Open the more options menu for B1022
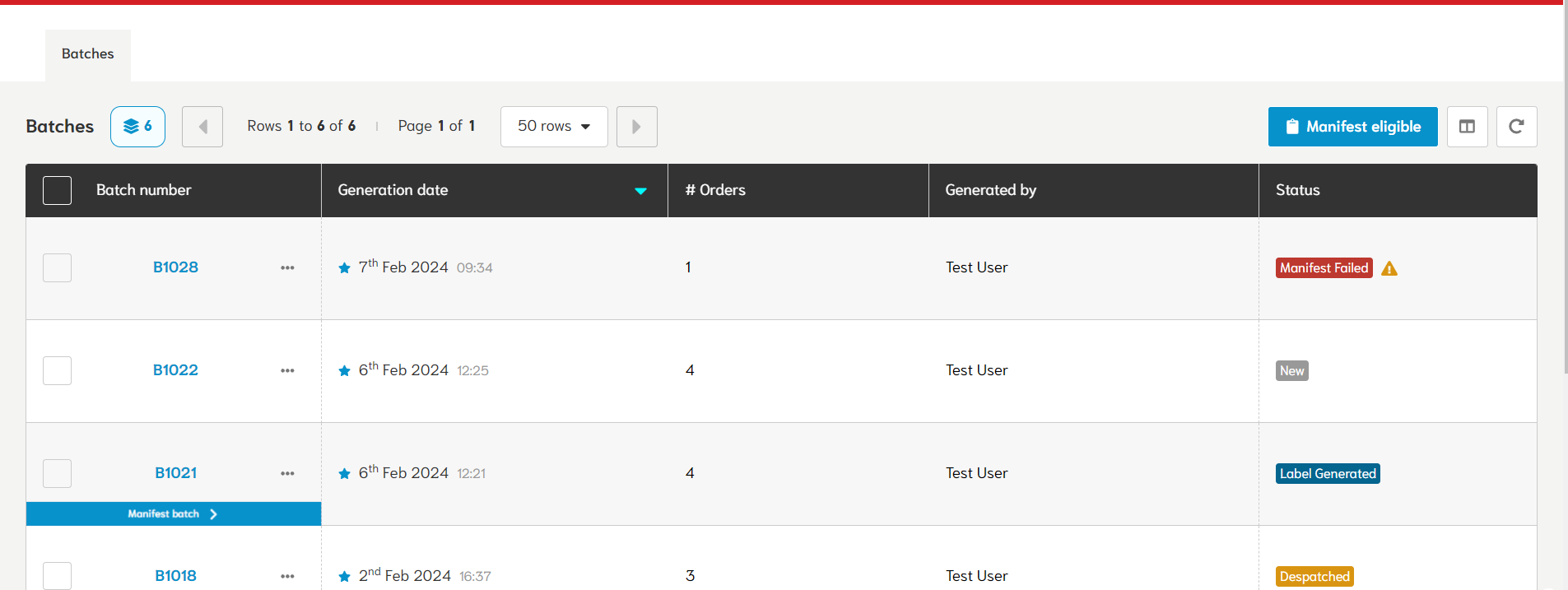Screen dimensions: 1568x590 [287, 370]
